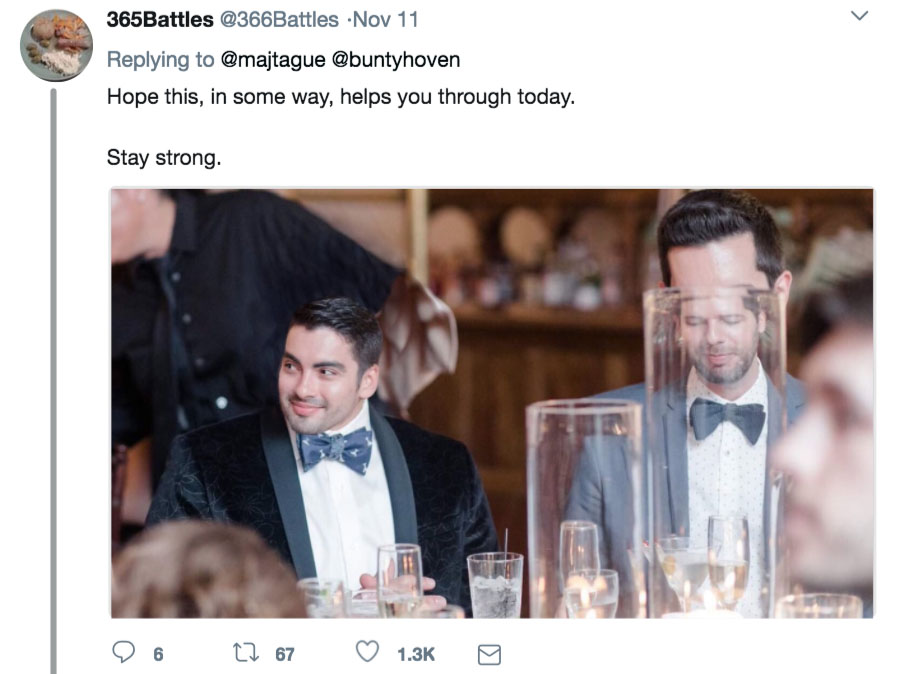Send via direct message envelope icon
This screenshot has width=908, height=674.
pos(488,655)
